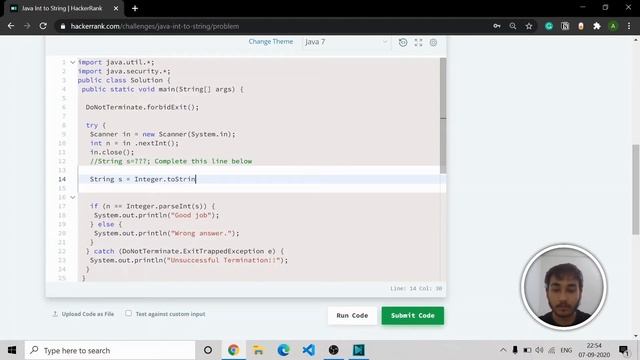Go forward in Chrome browser
Image resolution: width=640 pixels, height=360 pixels.
pos(27,26)
